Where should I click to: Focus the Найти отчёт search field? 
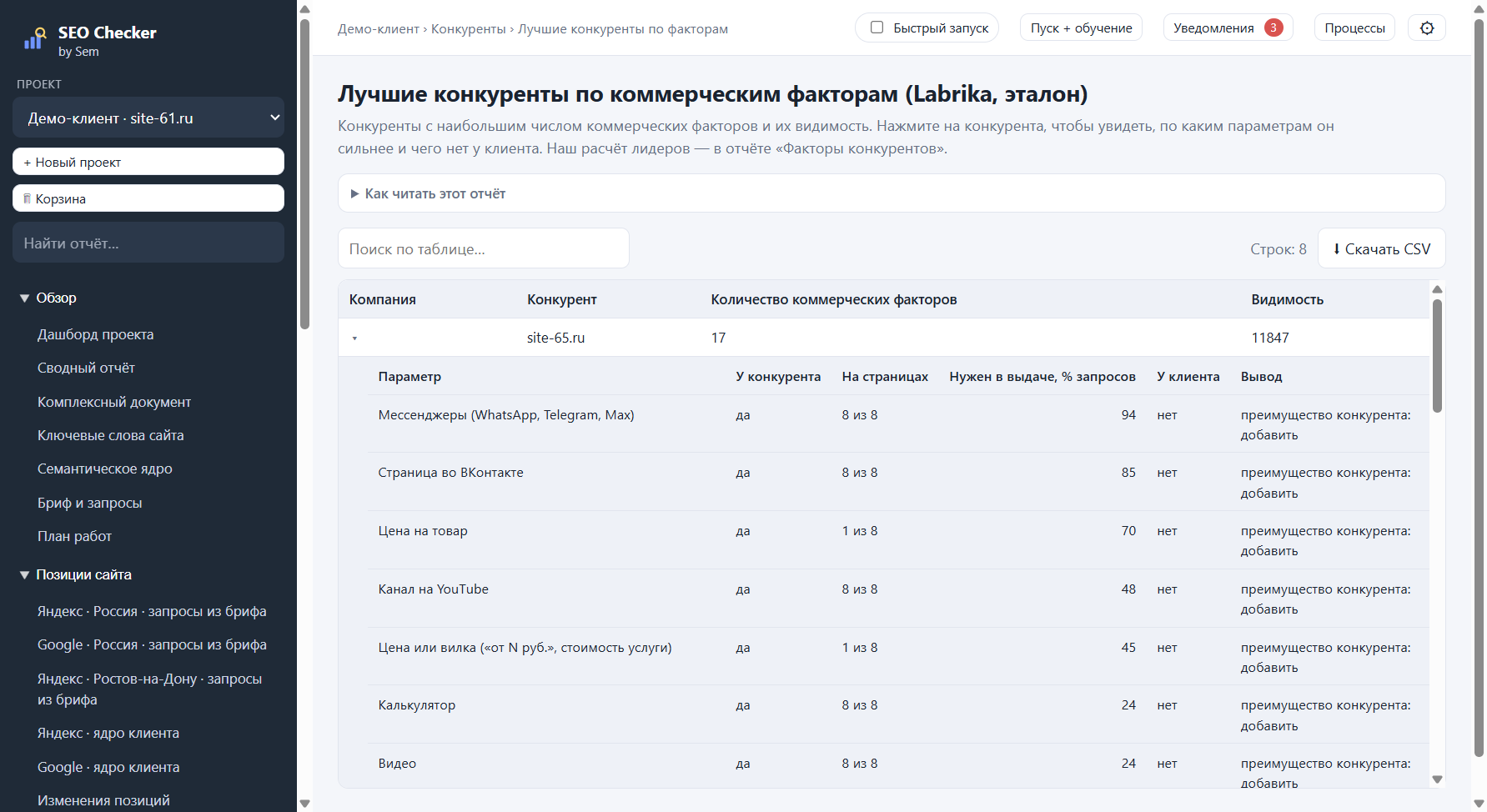tap(148, 243)
